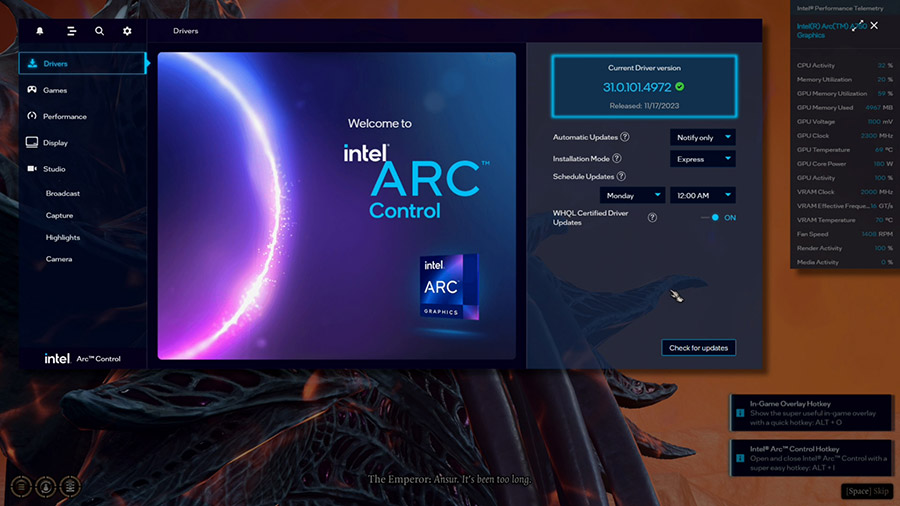Click the driver version 31.0.101.4972 text
900x506 pixels.
pos(637,87)
